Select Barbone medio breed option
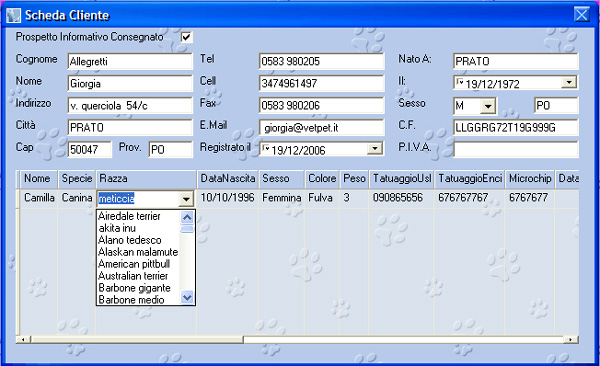The width and height of the screenshot is (600, 366). point(138,299)
